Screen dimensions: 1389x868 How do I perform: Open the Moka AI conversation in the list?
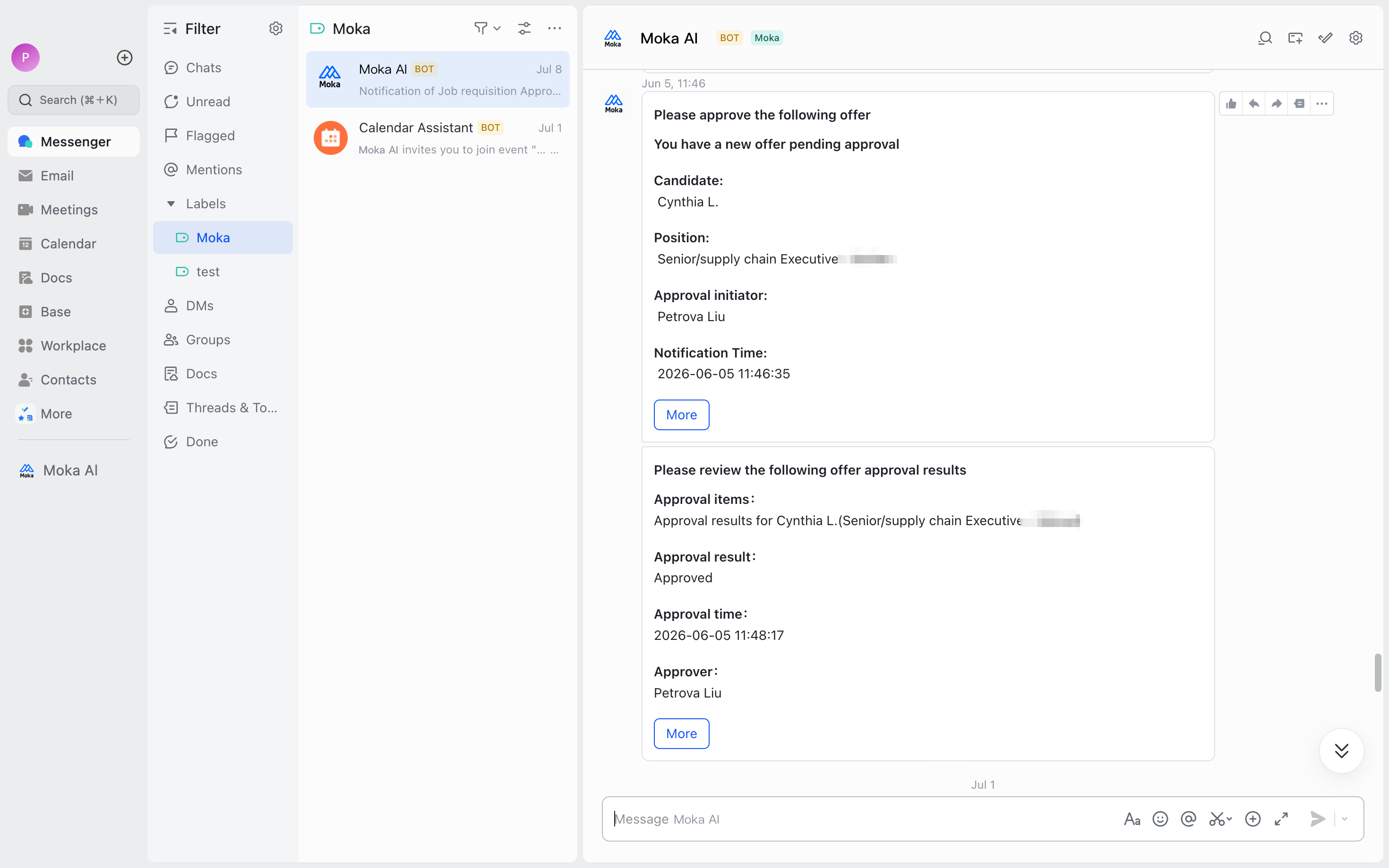coord(437,79)
